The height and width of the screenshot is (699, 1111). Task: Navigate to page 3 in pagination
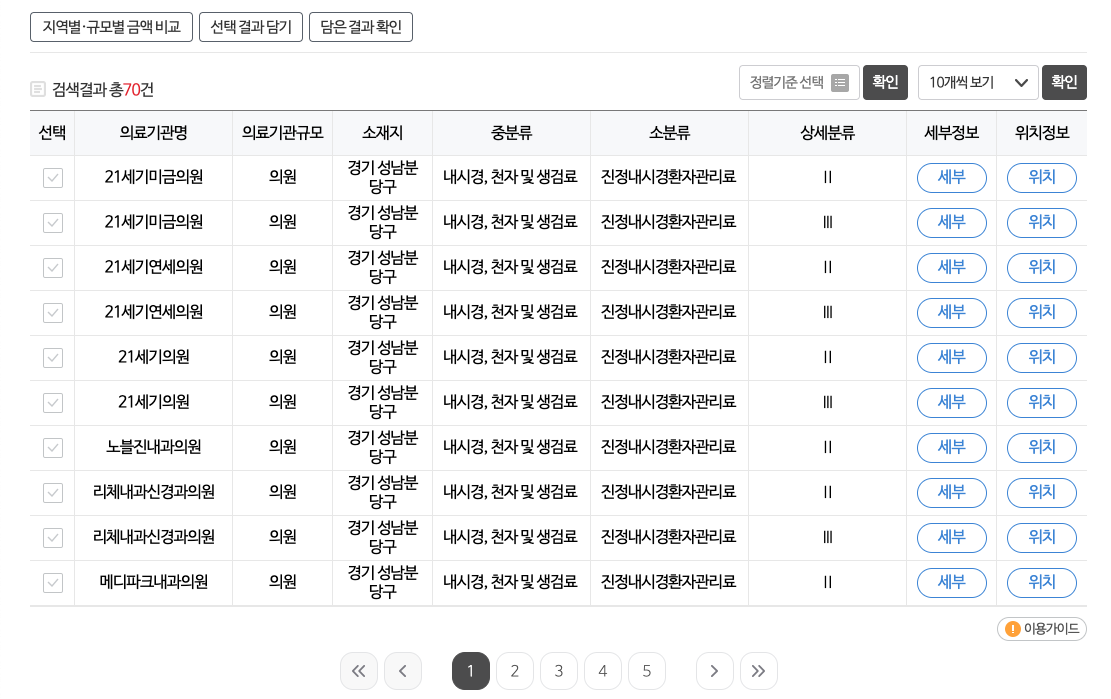pyautogui.click(x=559, y=671)
